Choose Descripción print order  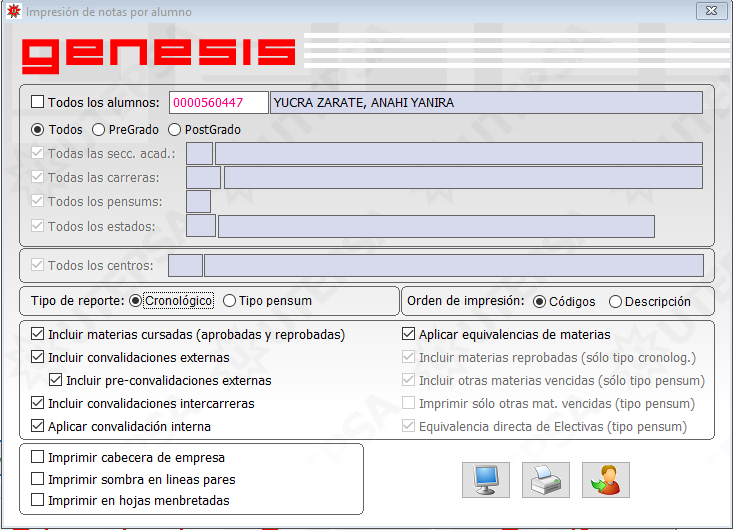pos(615,301)
